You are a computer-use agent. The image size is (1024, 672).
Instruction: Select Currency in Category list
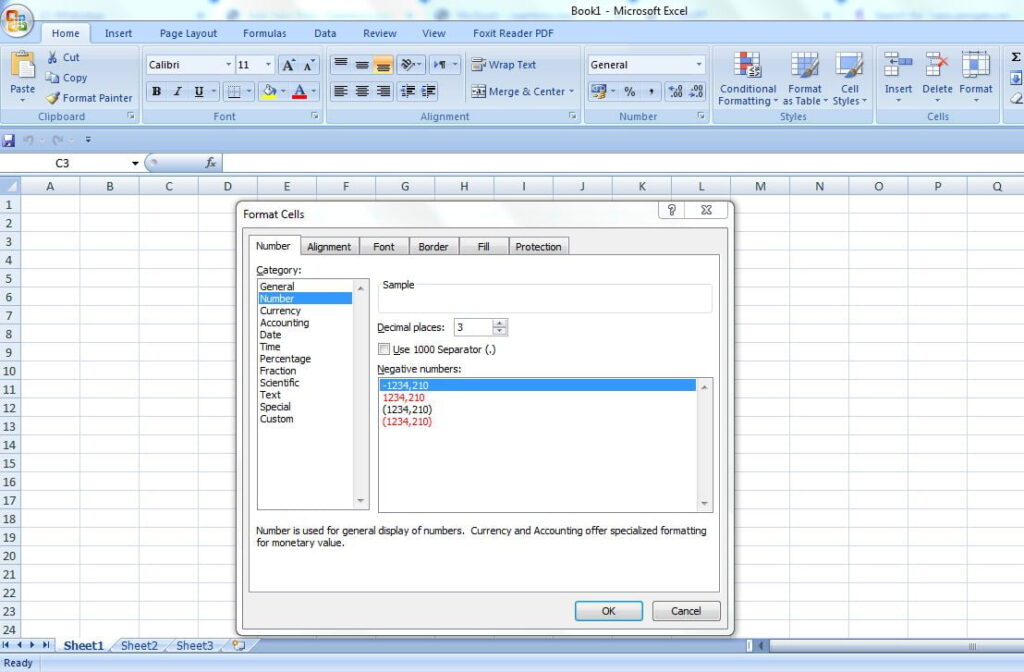point(280,311)
